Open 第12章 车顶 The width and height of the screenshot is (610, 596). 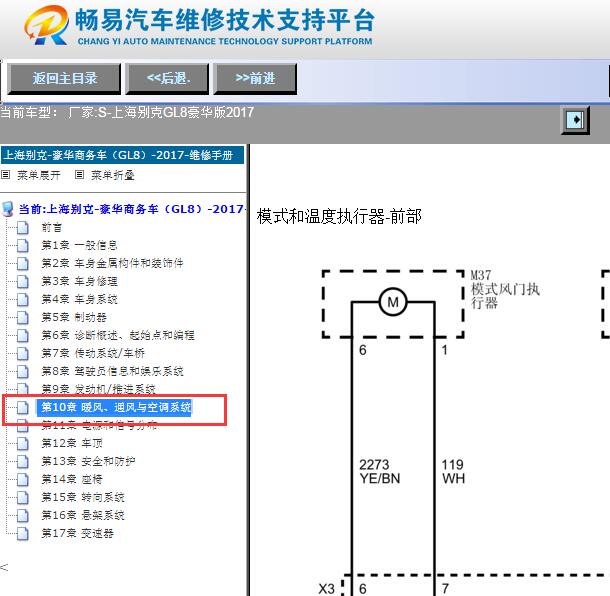click(72, 443)
